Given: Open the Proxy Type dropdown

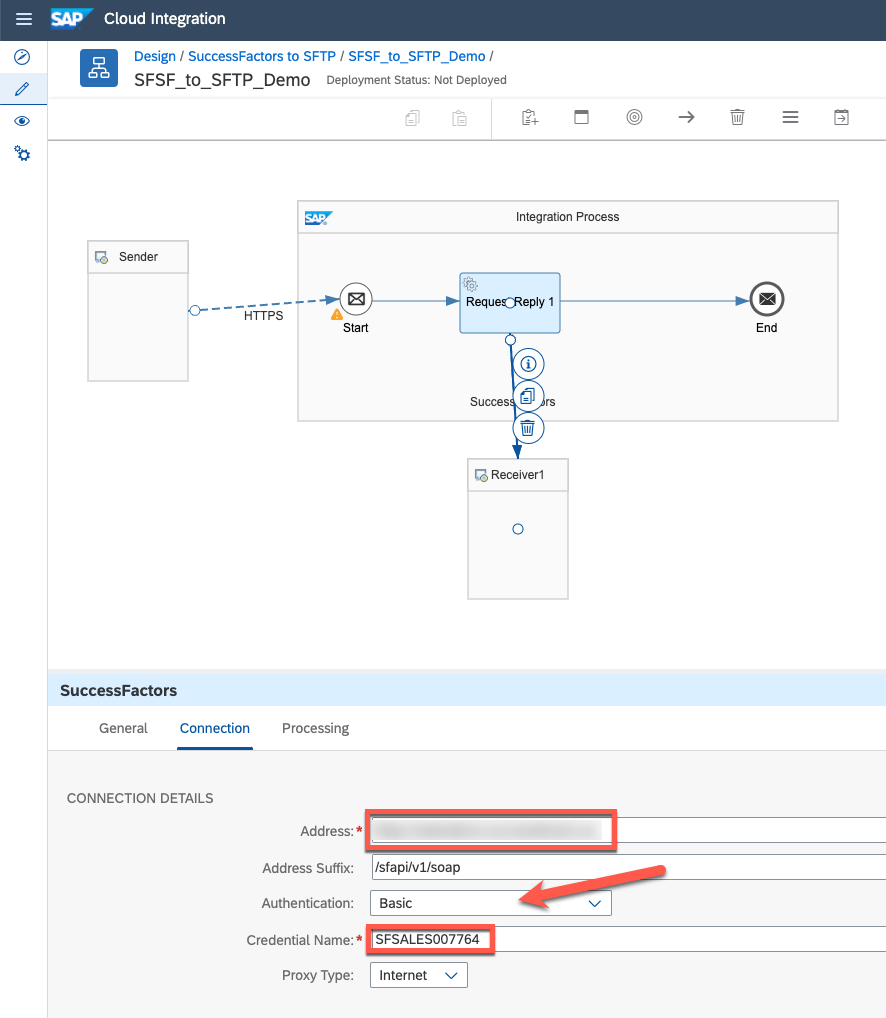Looking at the screenshot, I should (419, 975).
